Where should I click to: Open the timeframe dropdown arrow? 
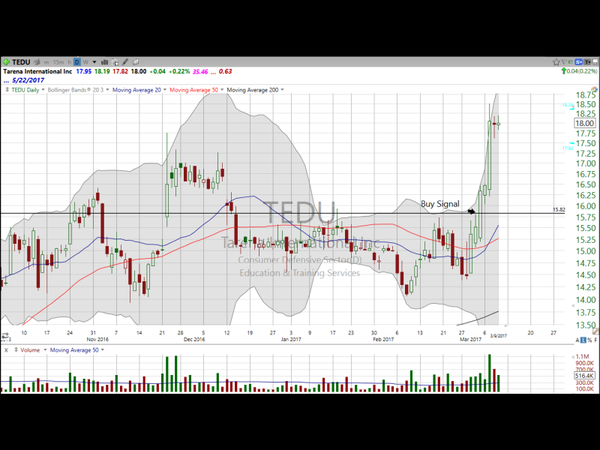click(94, 62)
